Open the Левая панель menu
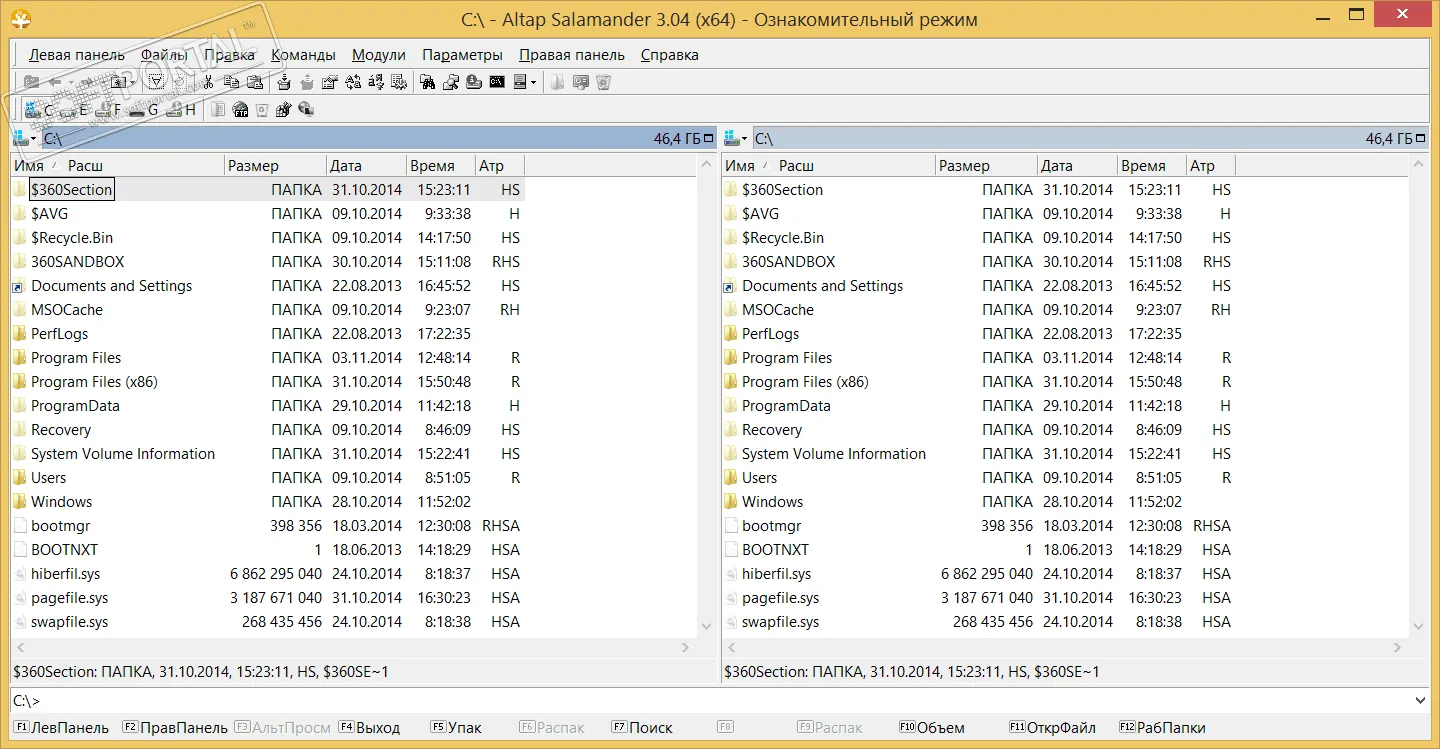This screenshot has width=1440, height=749. [x=77, y=55]
